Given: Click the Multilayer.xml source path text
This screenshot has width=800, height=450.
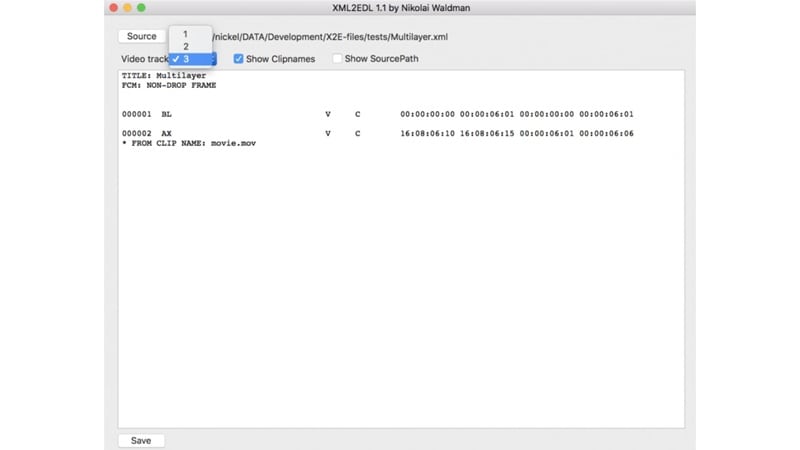Looking at the screenshot, I should pyautogui.click(x=331, y=37).
